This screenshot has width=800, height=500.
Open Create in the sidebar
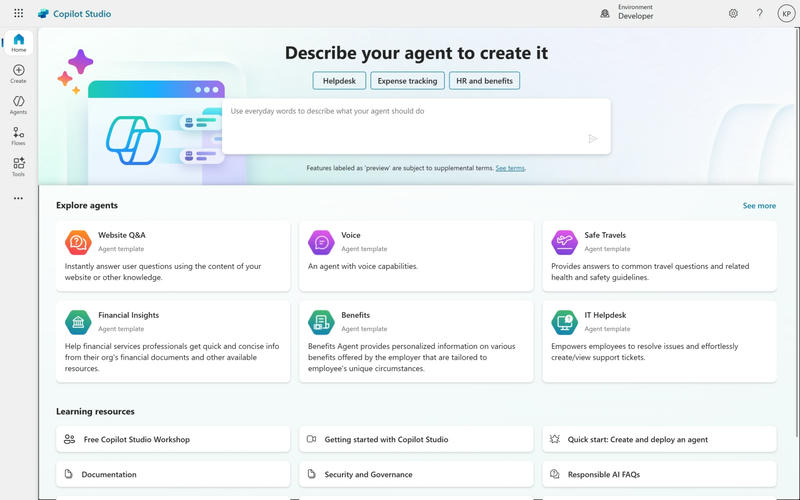click(x=18, y=73)
